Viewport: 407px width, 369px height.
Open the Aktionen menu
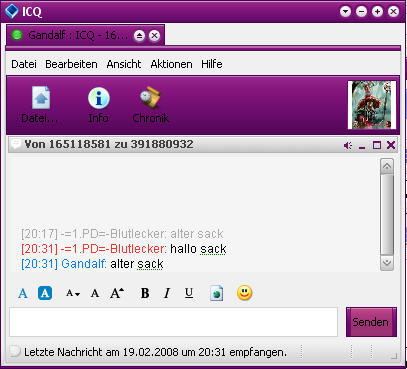coord(171,64)
